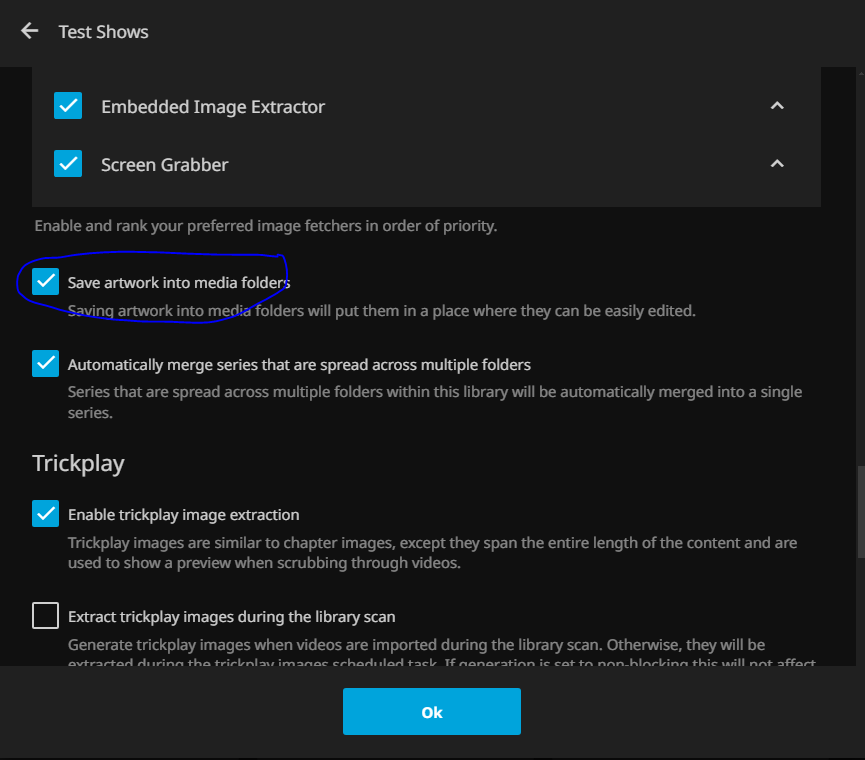Screen dimensions: 865x760
Task: Toggle Save artwork into media folders checkbox
Action: pos(46,282)
